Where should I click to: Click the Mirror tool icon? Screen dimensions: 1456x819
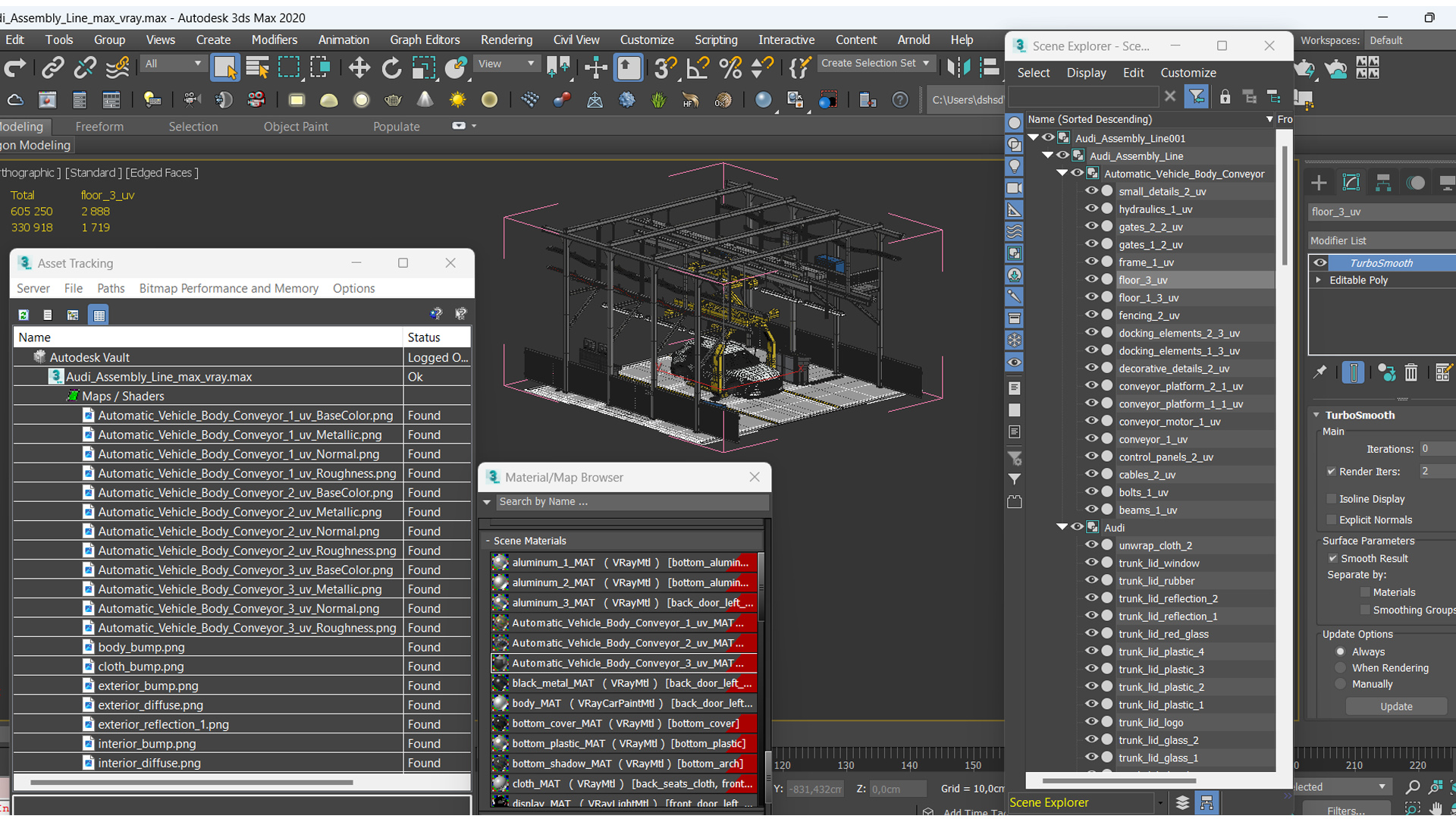pos(958,68)
